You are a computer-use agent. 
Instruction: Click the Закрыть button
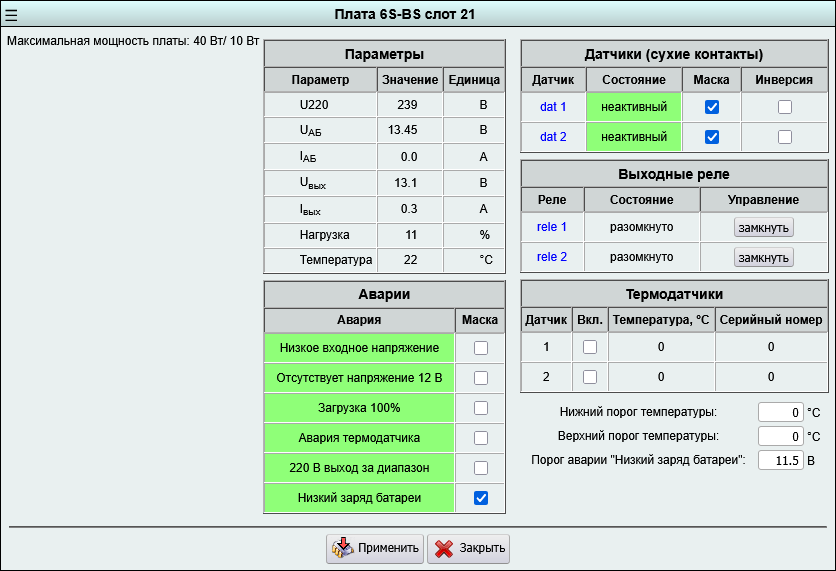click(468, 548)
